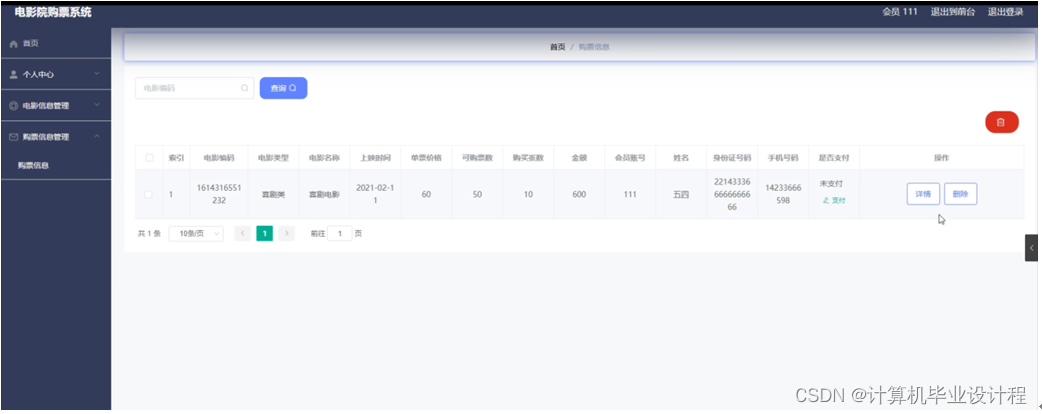Click the 支付 pay icon link

point(834,200)
